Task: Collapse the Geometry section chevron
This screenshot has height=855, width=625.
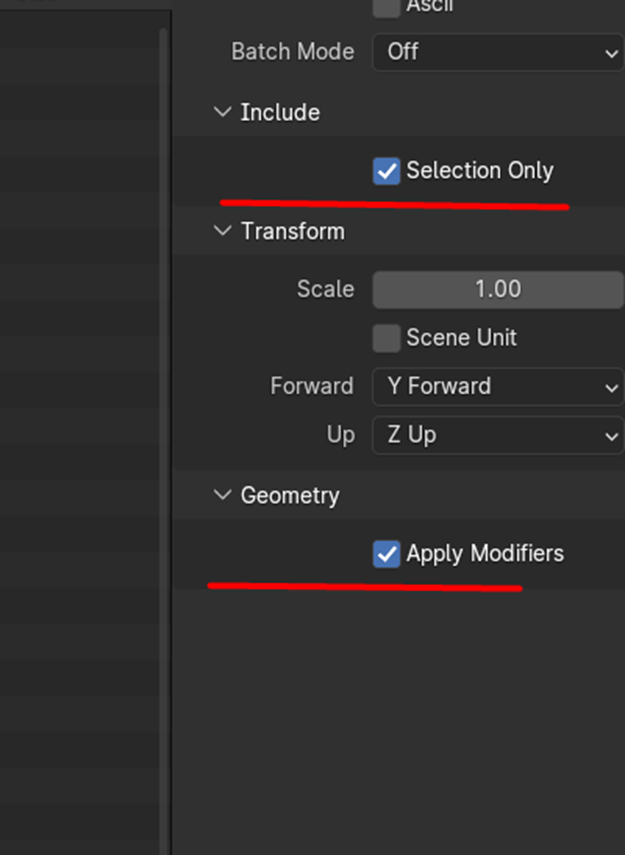Action: (x=222, y=496)
